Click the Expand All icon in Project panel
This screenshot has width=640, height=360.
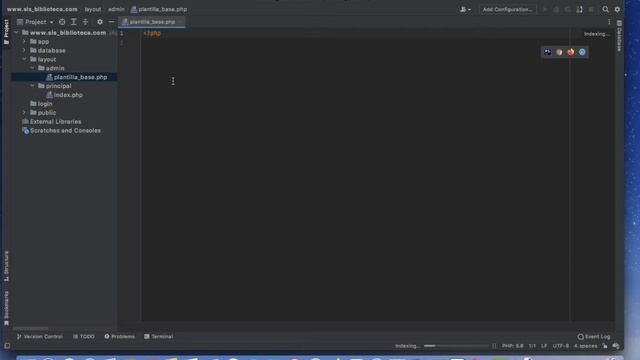point(73,22)
